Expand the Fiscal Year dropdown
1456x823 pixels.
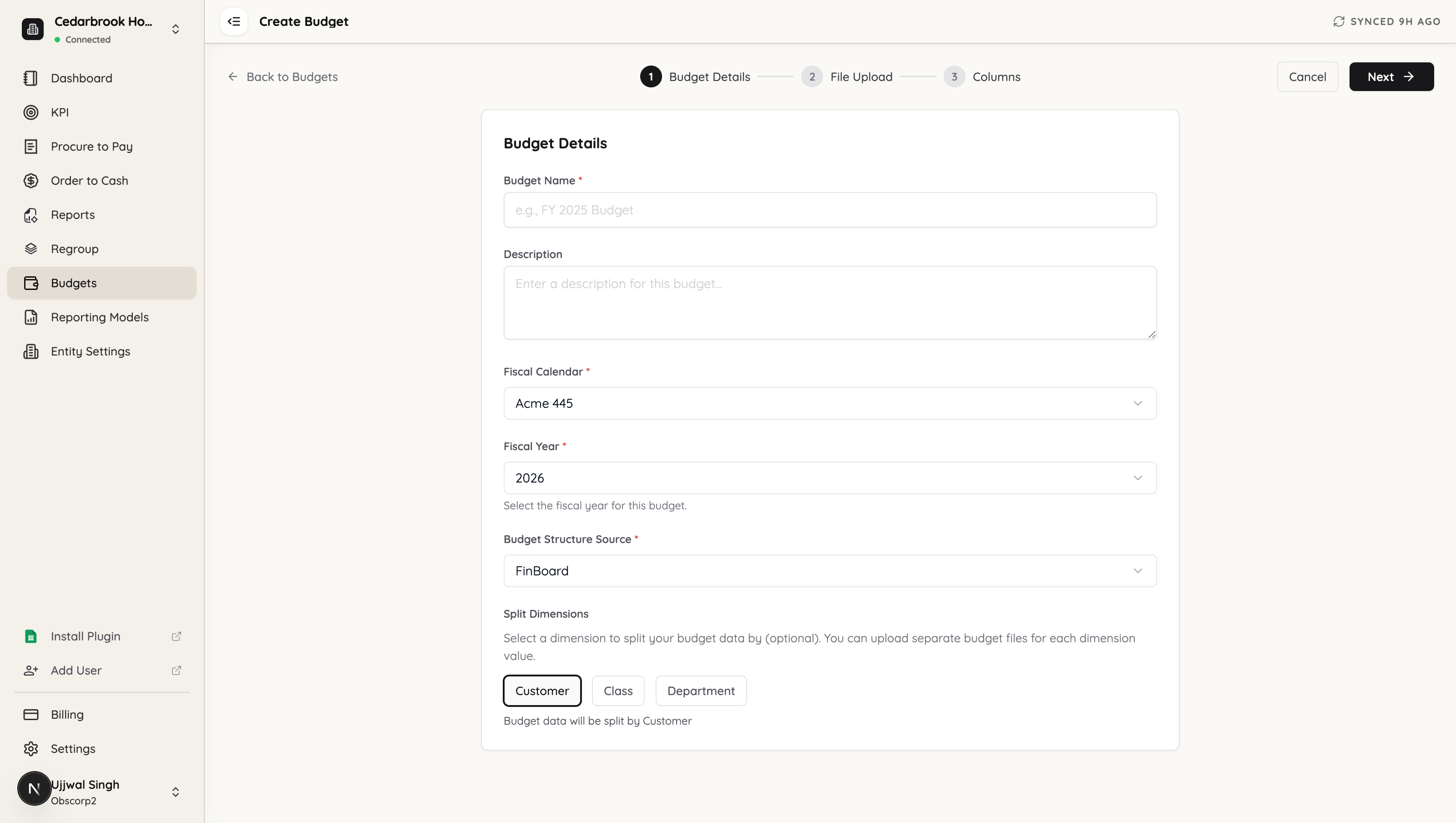click(830, 478)
